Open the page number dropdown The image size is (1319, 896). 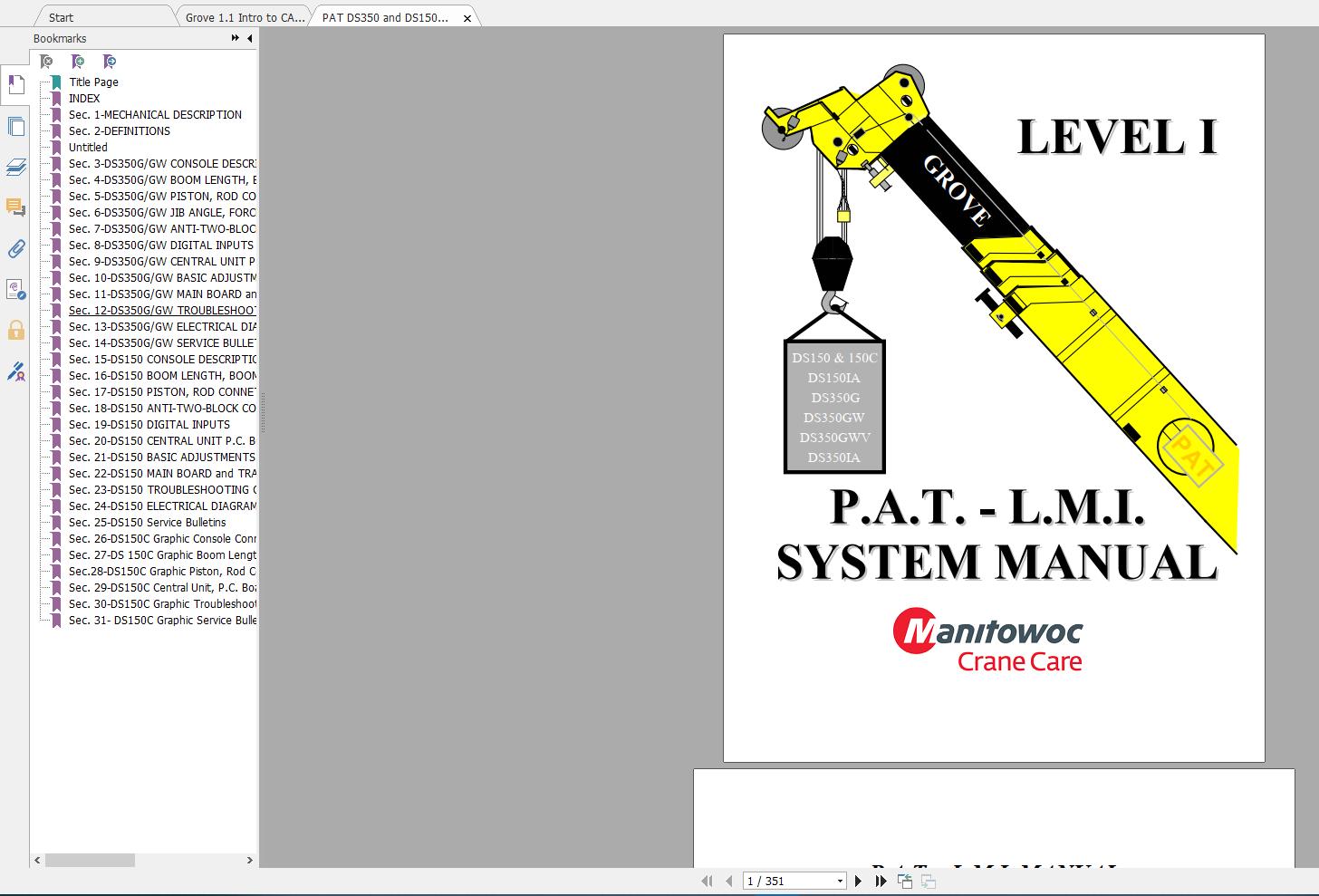click(840, 881)
